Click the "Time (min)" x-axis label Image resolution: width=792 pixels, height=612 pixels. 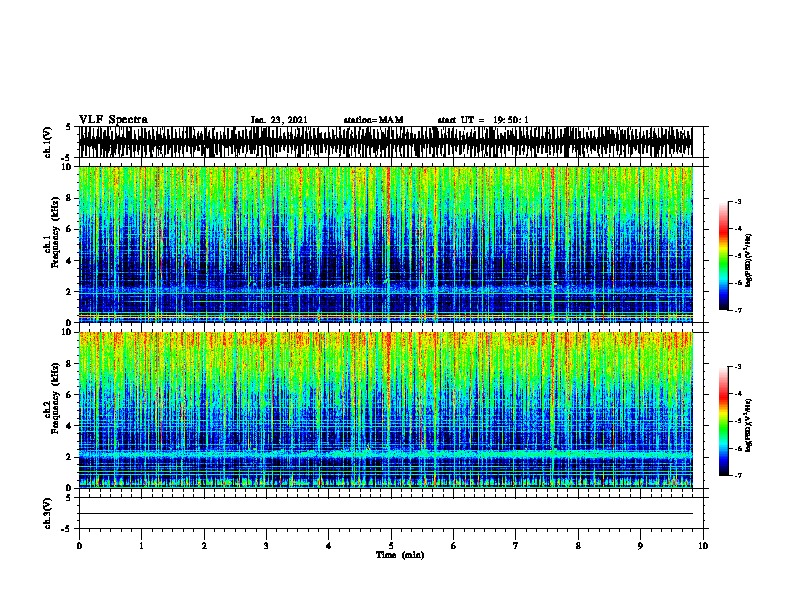pyautogui.click(x=400, y=555)
